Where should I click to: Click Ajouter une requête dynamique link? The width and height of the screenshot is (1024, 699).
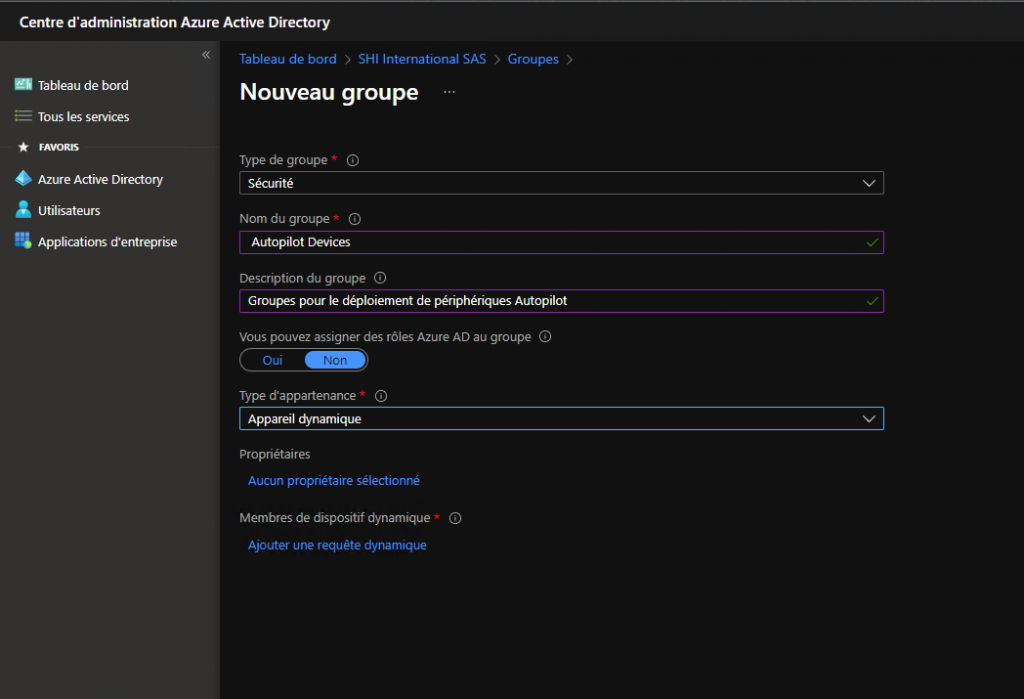pyautogui.click(x=337, y=545)
